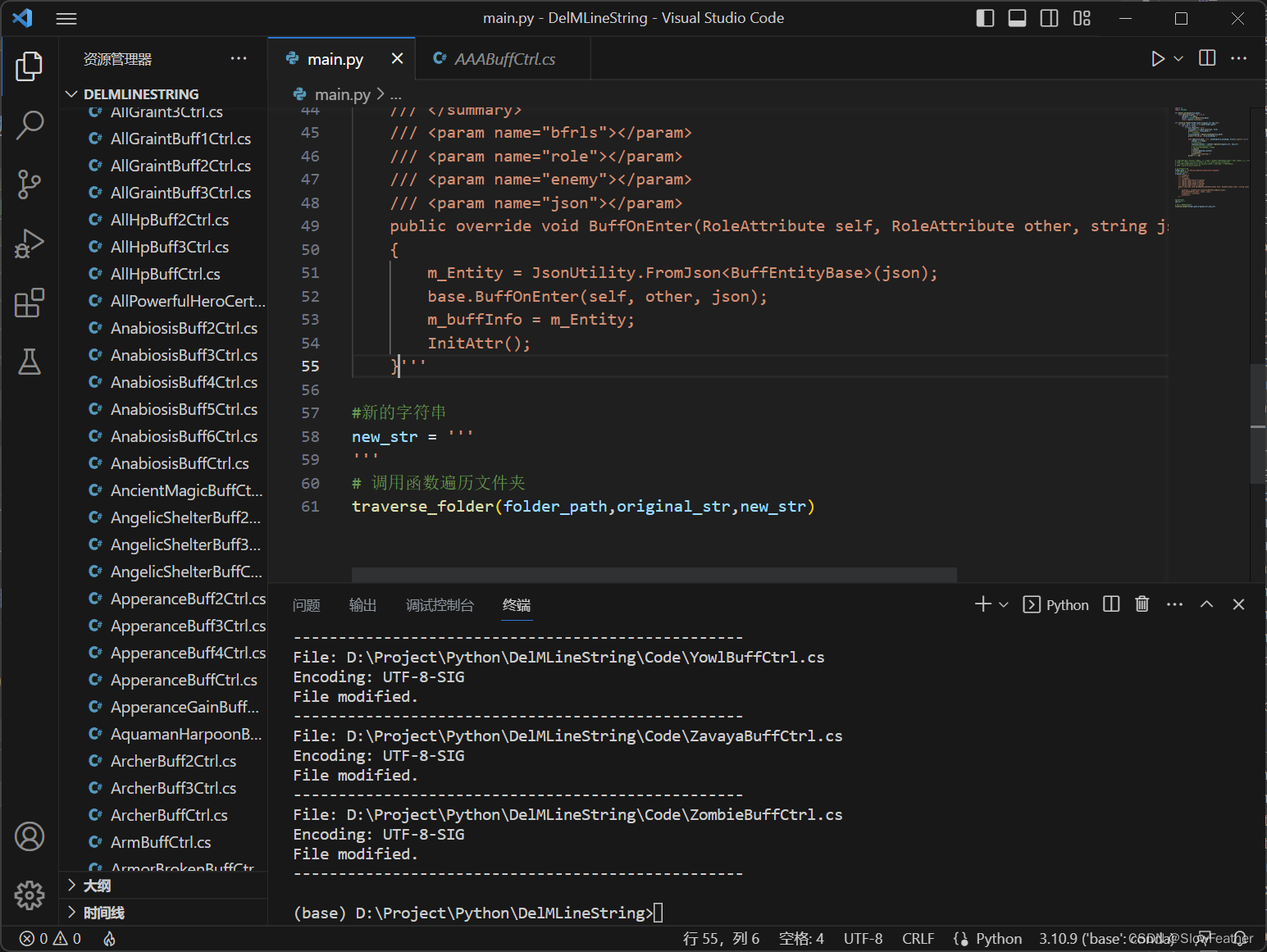Expand the 时间线 timeline section

[x=164, y=913]
